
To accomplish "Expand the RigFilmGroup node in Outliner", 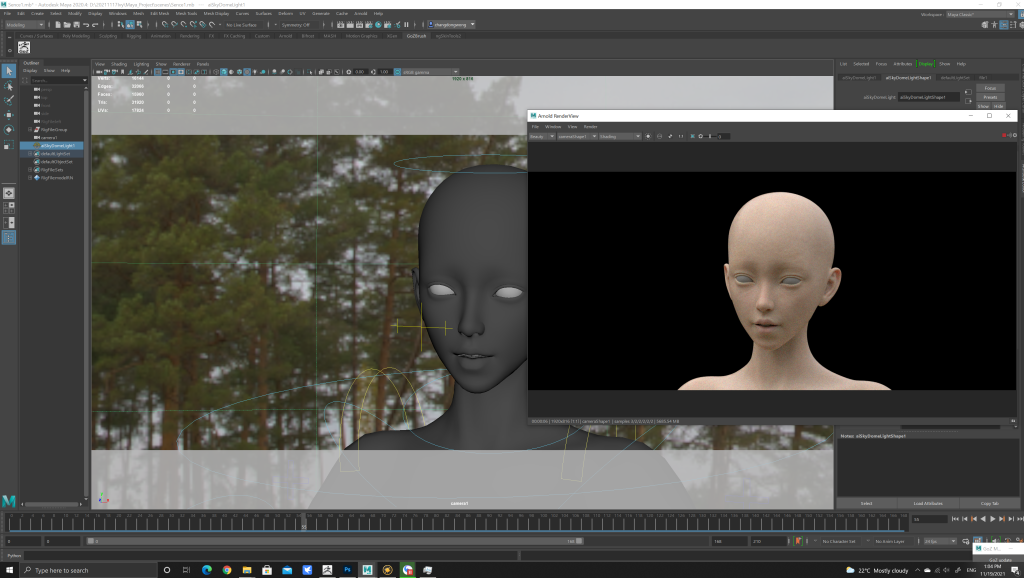I will tap(31, 129).
